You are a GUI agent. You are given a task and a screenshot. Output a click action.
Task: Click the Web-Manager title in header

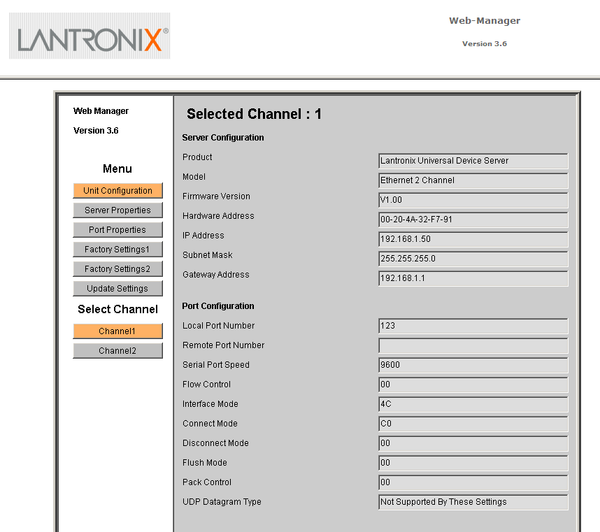(x=484, y=21)
